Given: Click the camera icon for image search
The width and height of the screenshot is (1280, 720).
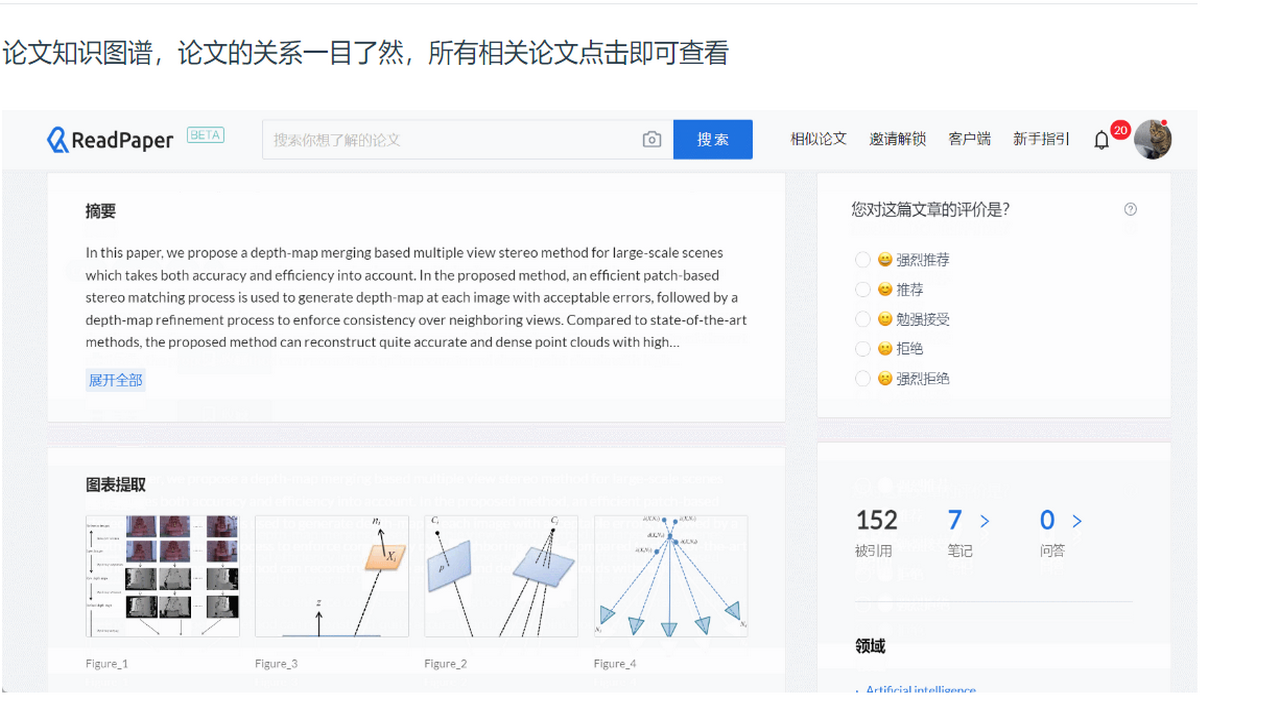Looking at the screenshot, I should (x=652, y=139).
